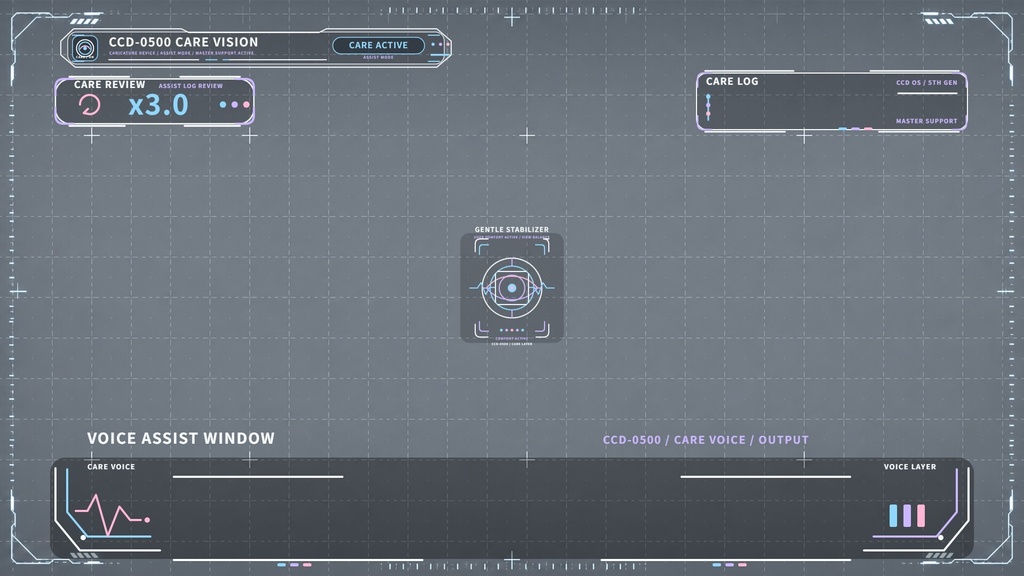Click the white line left of Voice Layer
The width and height of the screenshot is (1024, 576).
tap(765, 477)
